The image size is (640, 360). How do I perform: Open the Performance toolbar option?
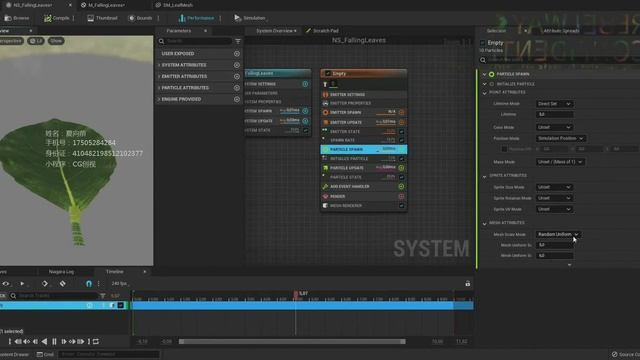point(196,18)
